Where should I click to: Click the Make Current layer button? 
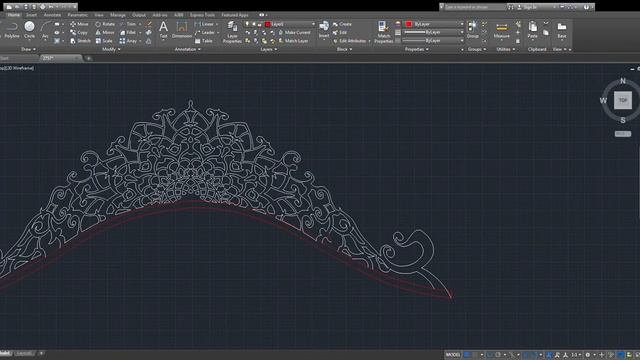click(x=294, y=32)
